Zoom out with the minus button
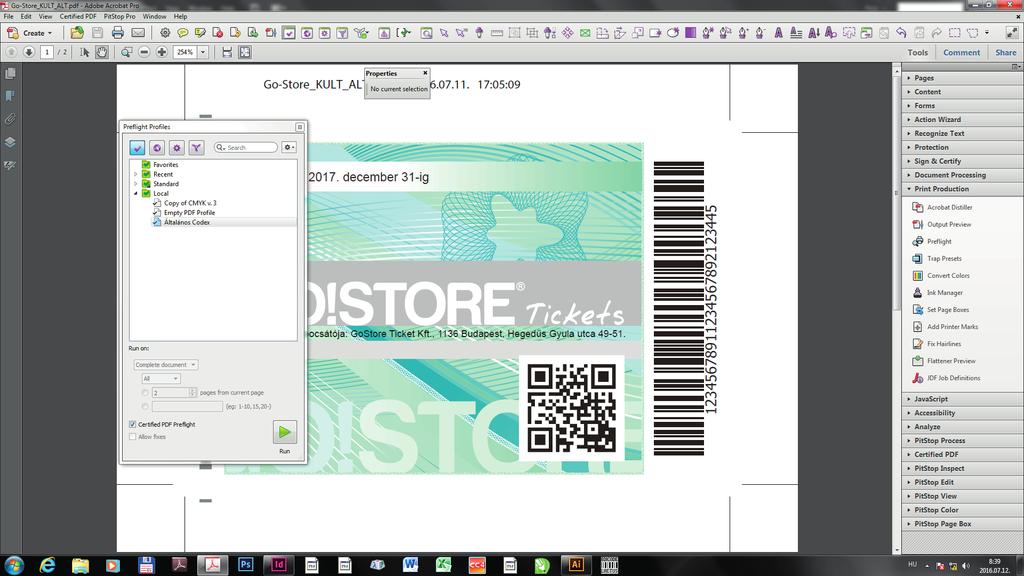 pos(144,52)
